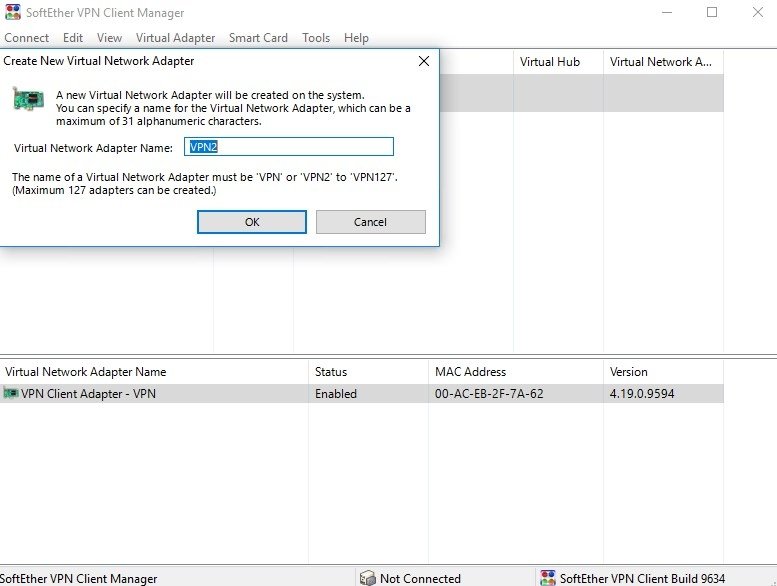The height and width of the screenshot is (586, 777).
Task: Minimize the SoftEther VPN Client Manager window
Action: [667, 12]
